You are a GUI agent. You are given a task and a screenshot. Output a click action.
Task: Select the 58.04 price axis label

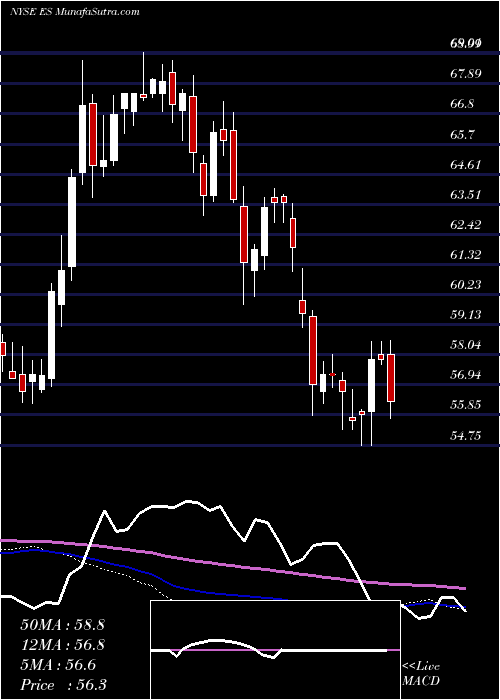coord(466,345)
